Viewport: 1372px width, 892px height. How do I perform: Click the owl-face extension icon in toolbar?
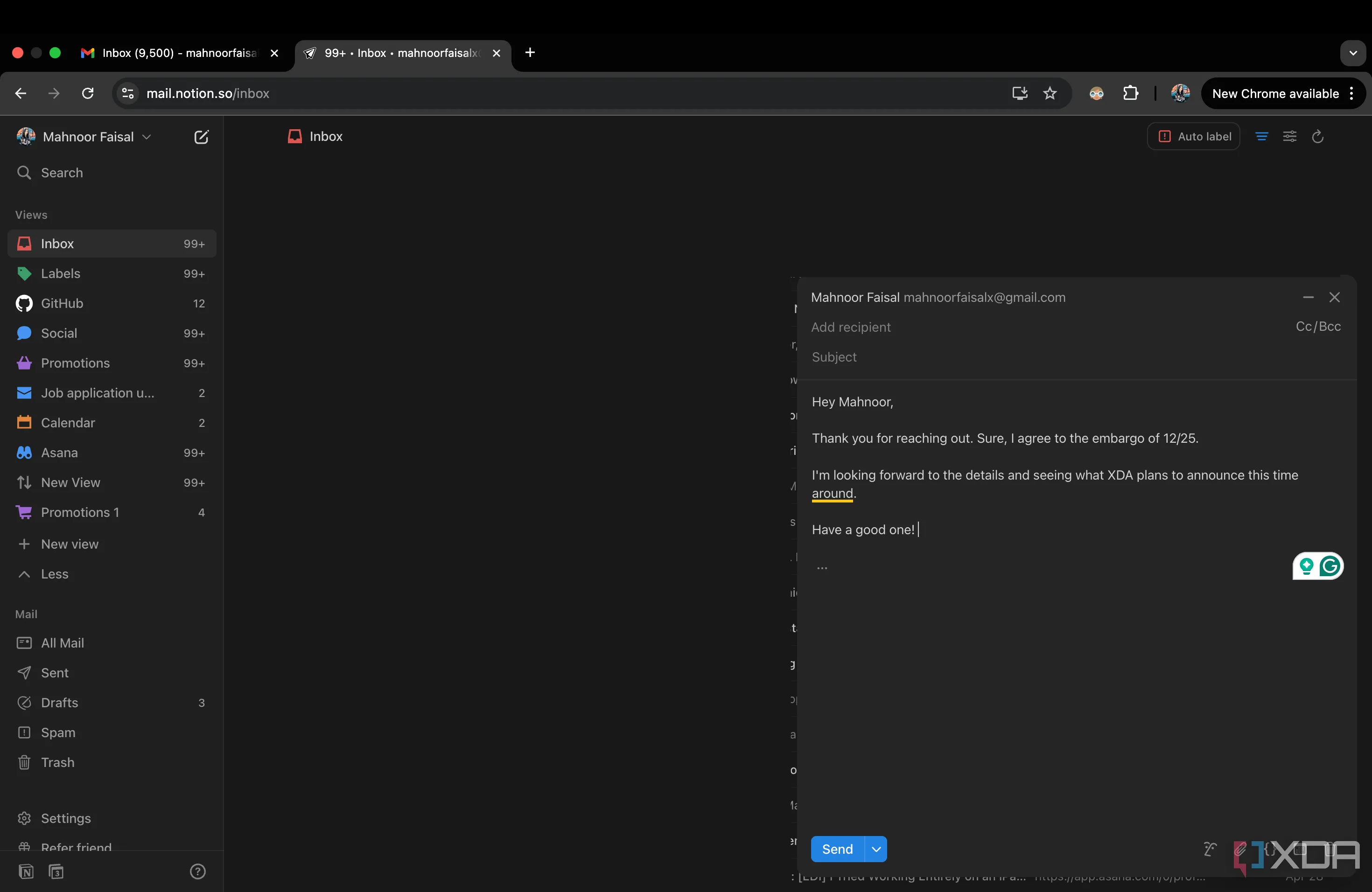tap(1097, 93)
